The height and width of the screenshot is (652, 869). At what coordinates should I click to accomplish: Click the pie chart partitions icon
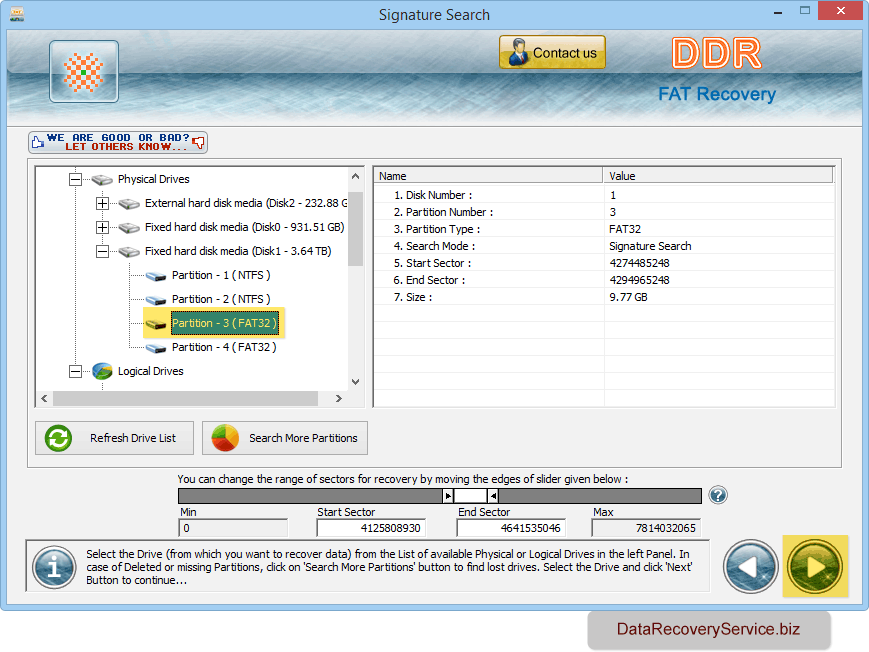point(225,438)
